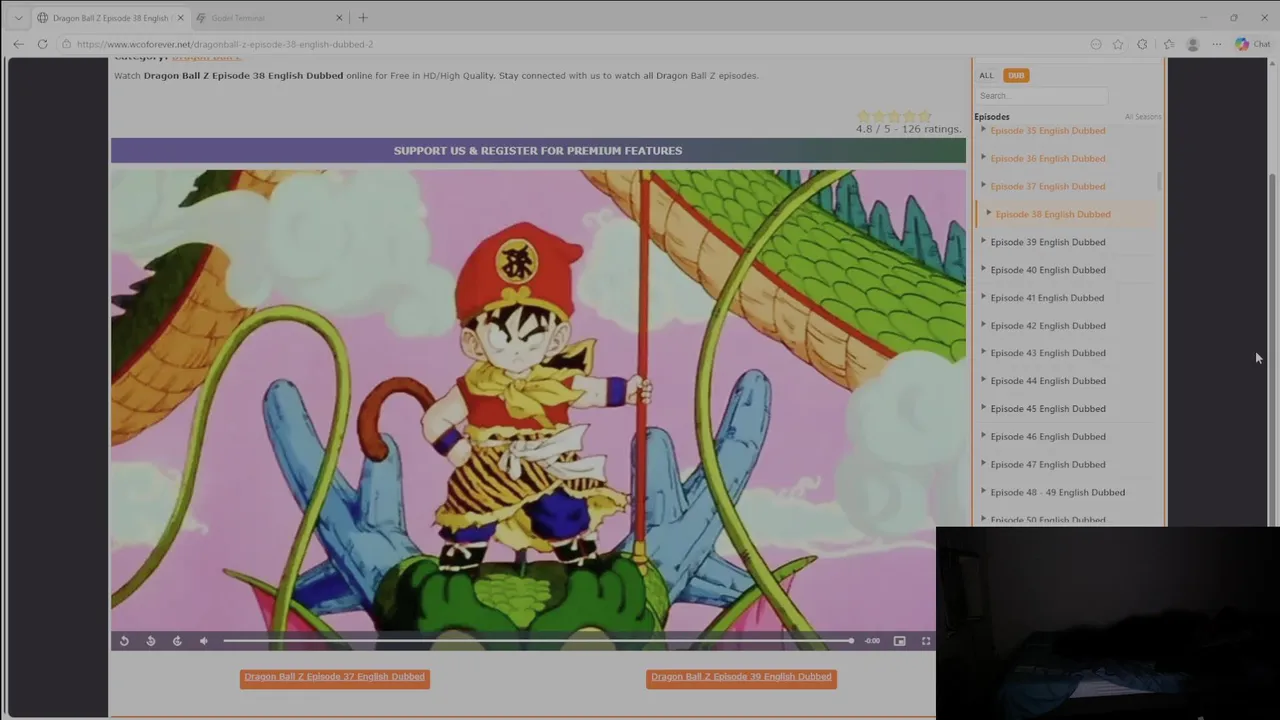The image size is (1280, 720).
Task: Rate the episode with the fifth star
Action: pyautogui.click(x=924, y=116)
